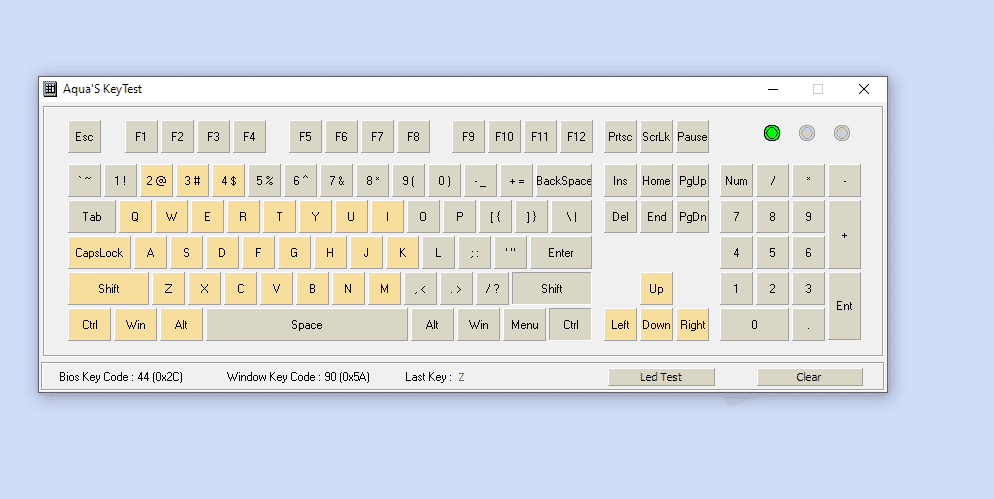
Task: Click the ScrLk key
Action: click(x=656, y=136)
